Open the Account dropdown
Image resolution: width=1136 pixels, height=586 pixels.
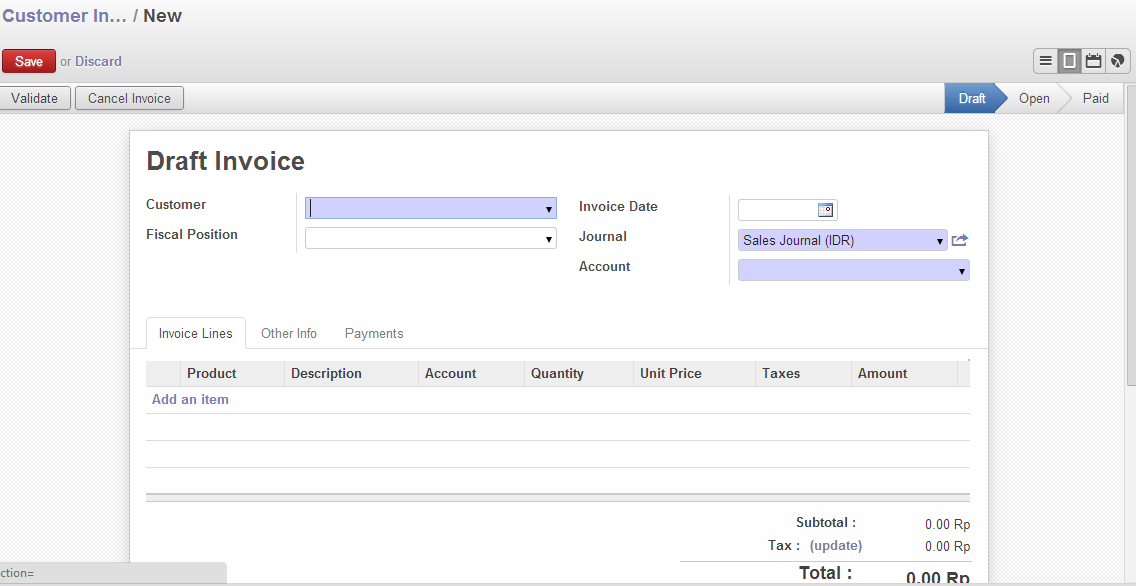[962, 271]
